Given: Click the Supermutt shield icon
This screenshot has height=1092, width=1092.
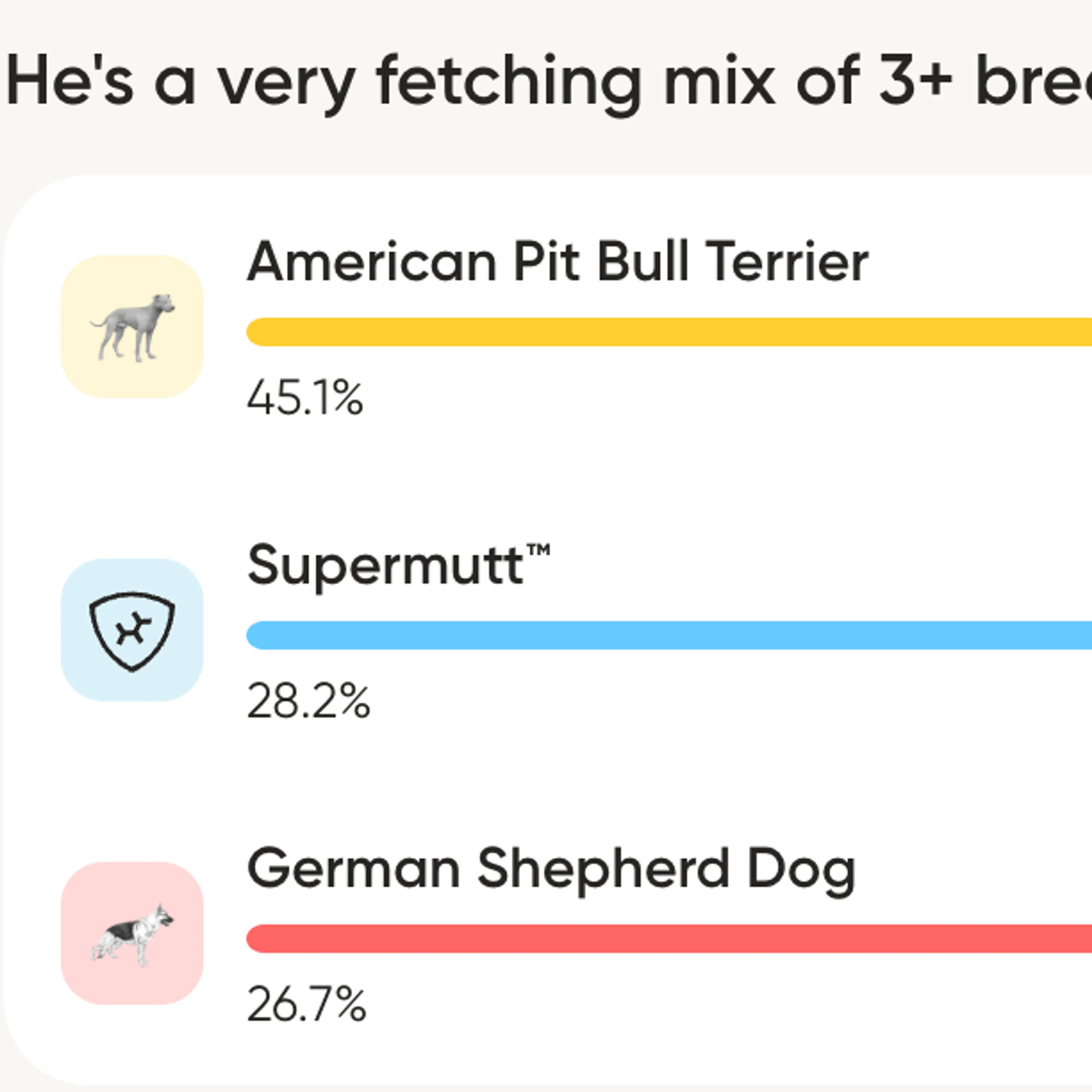Looking at the screenshot, I should [x=132, y=630].
